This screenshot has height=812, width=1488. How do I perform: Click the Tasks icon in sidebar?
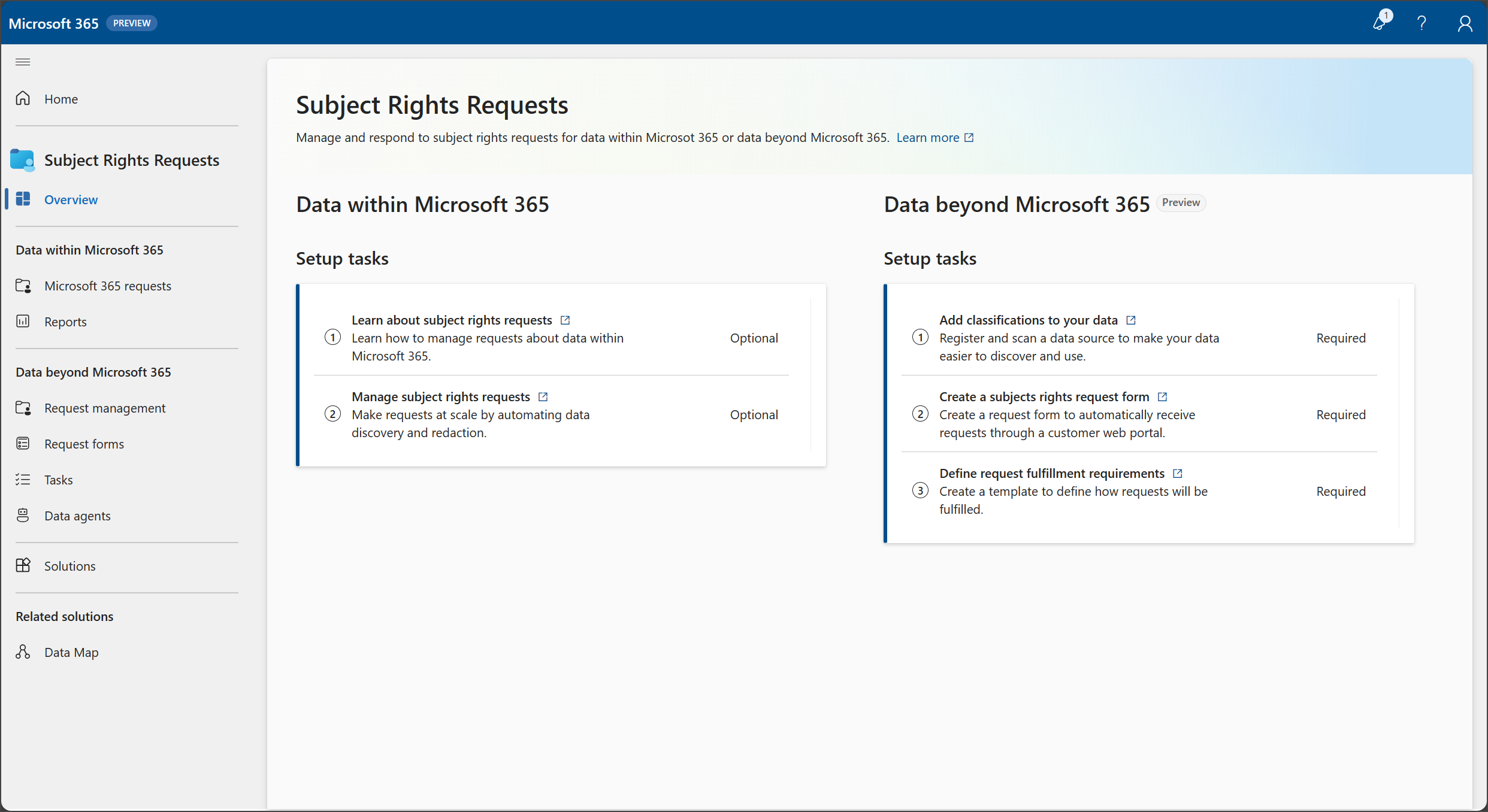(x=22, y=479)
